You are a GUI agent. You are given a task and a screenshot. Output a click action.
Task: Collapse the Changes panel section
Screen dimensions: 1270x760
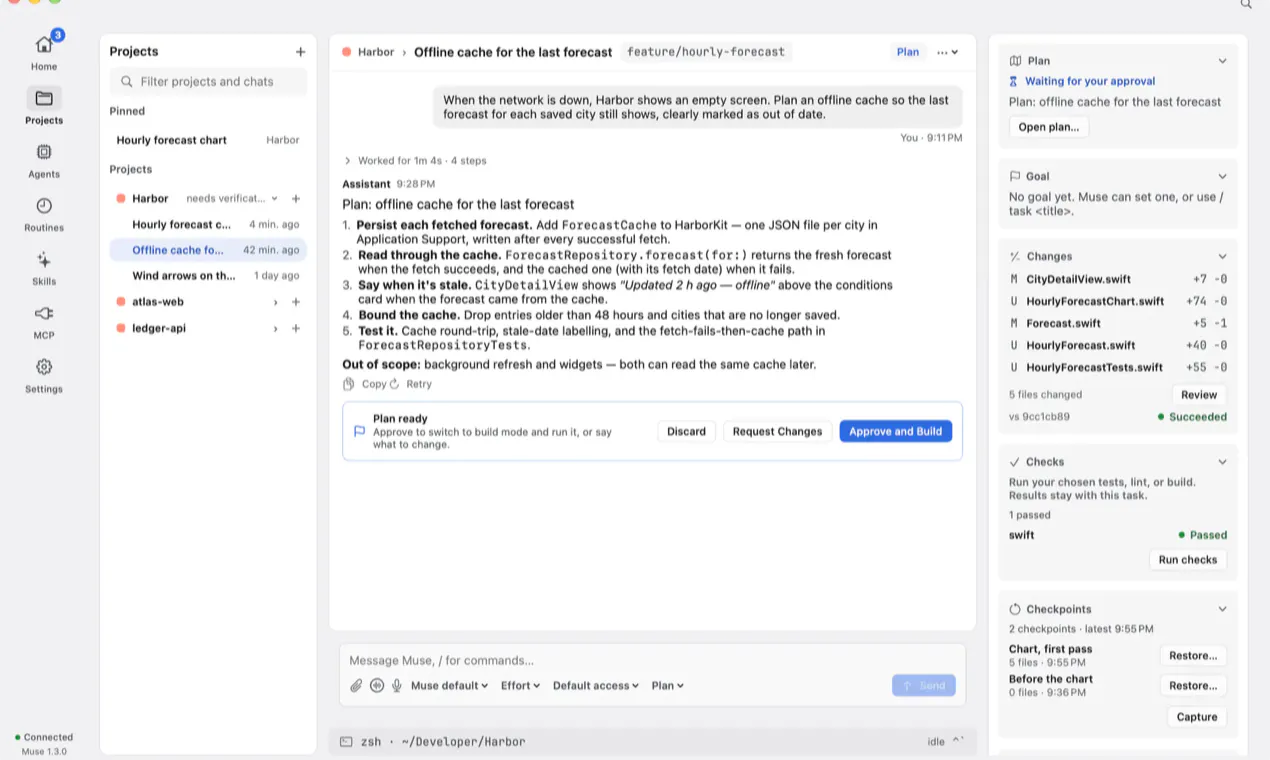(x=1222, y=256)
